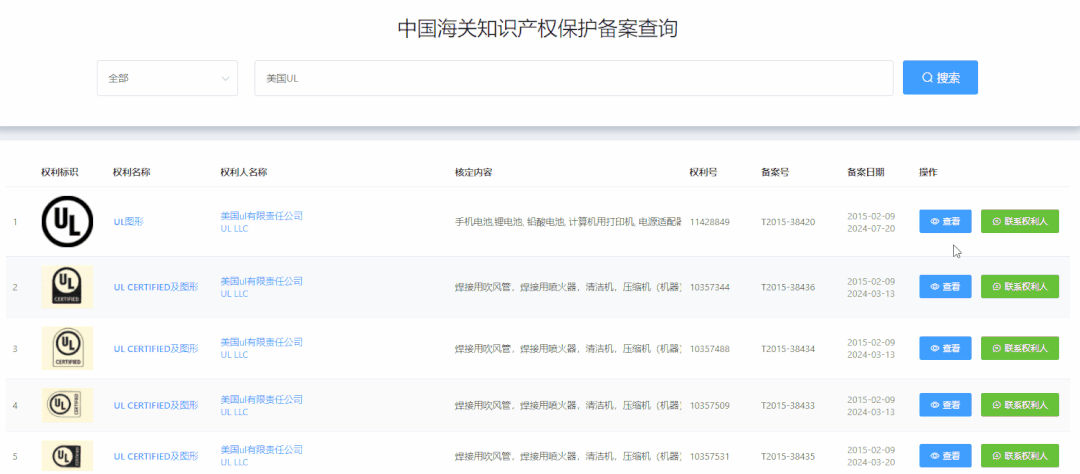Click the 手机电池,锂电池 approved content cell
Viewport: 1080px width, 474px height.
click(x=568, y=222)
